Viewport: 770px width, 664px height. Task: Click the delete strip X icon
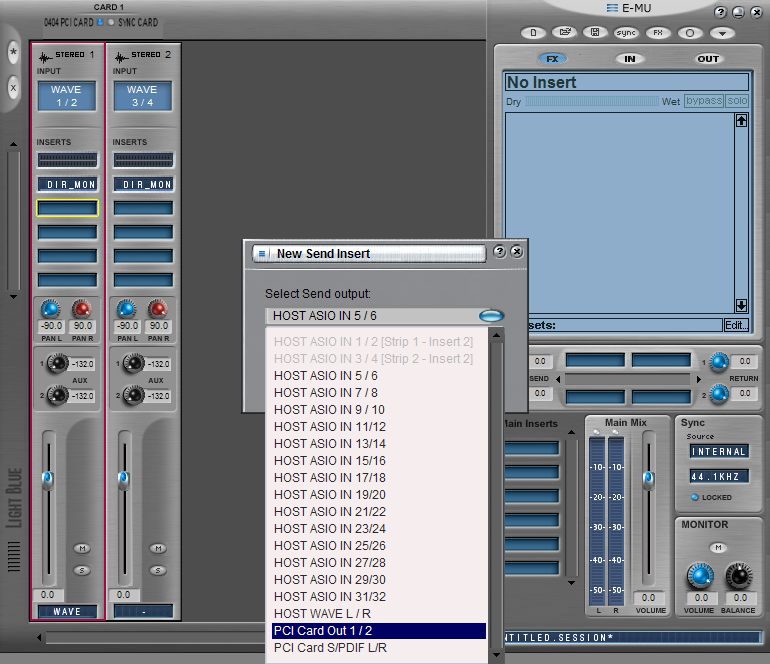(x=13, y=88)
